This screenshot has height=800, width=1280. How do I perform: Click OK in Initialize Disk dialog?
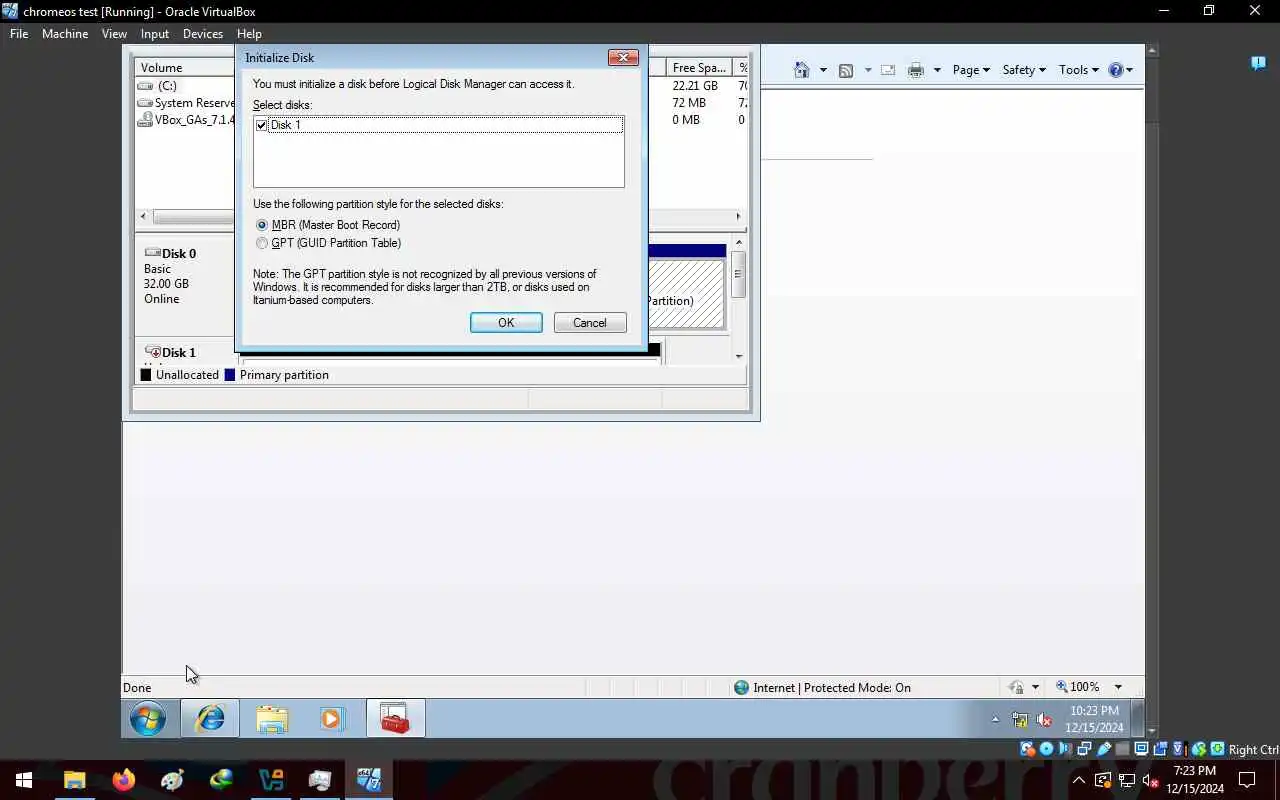(x=506, y=323)
